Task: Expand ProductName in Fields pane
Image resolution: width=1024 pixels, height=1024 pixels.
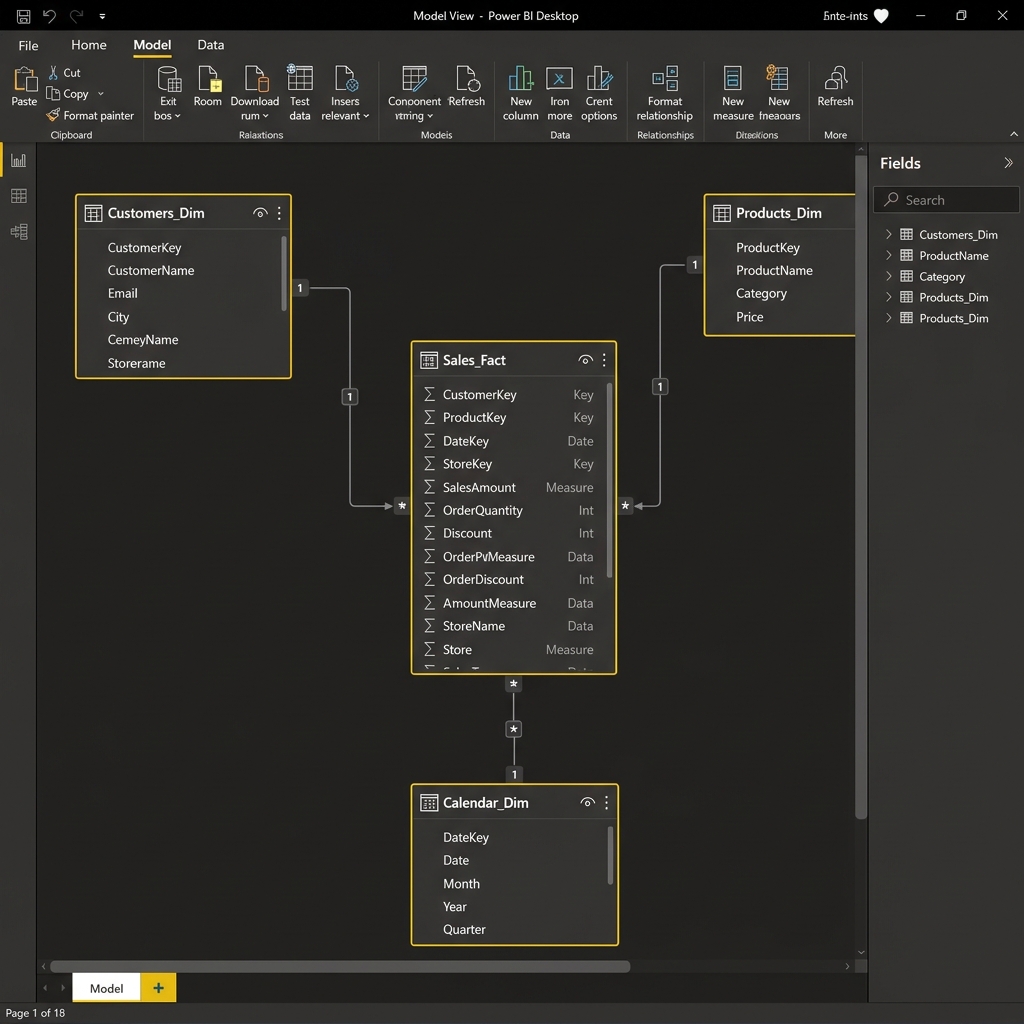Action: click(x=889, y=255)
